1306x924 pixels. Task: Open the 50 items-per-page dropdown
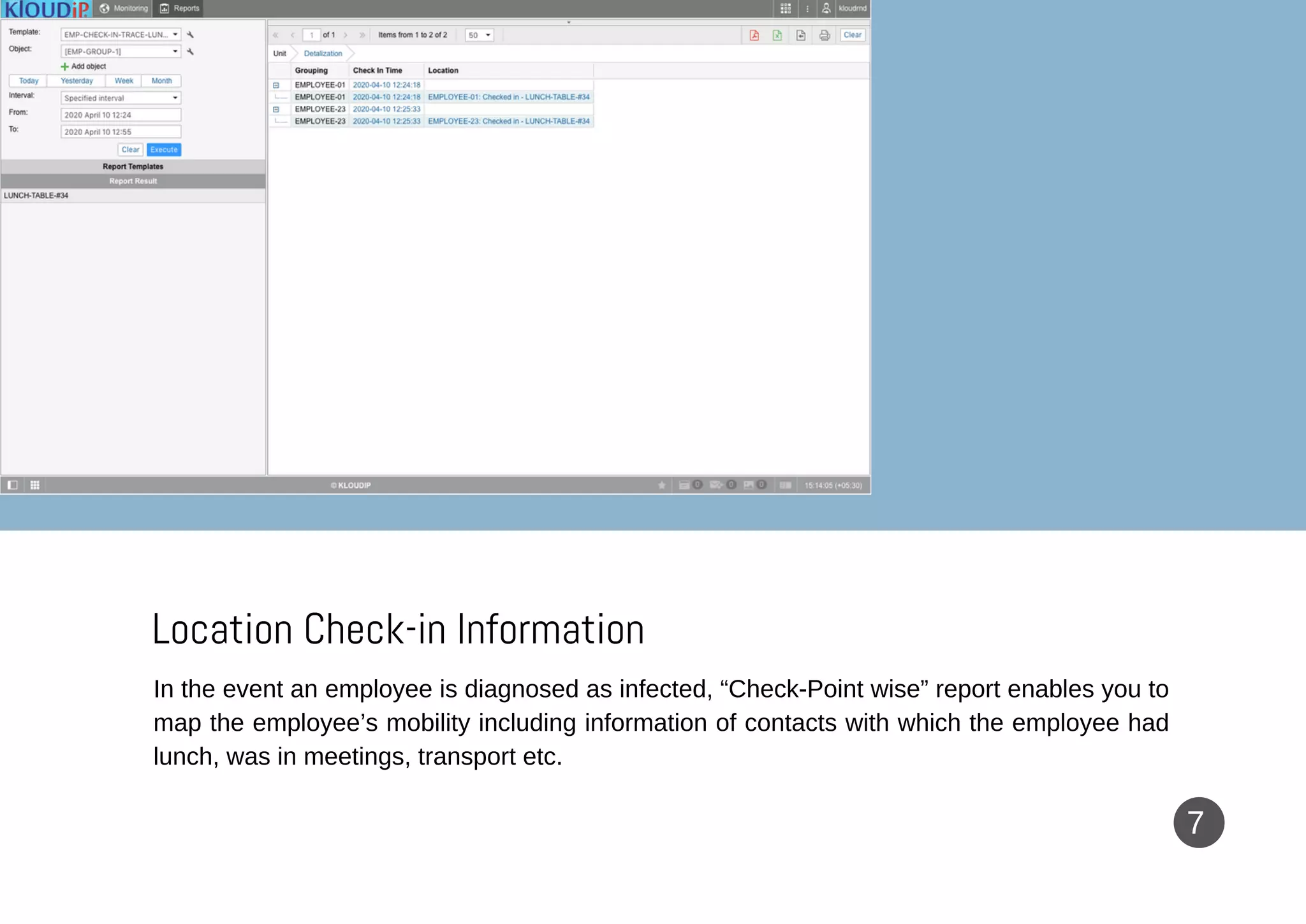click(x=480, y=35)
